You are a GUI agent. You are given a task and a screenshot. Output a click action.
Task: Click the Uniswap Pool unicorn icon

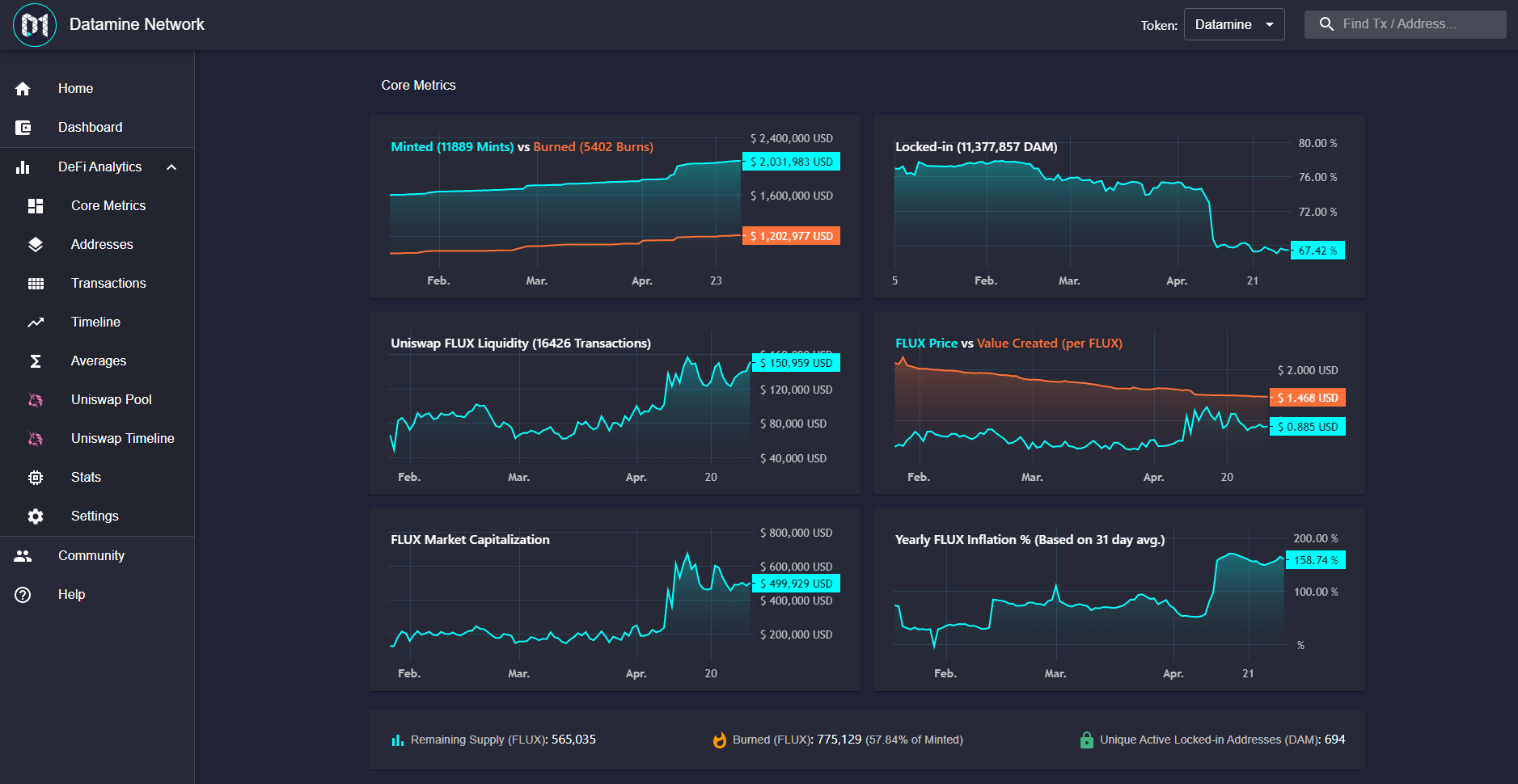(x=36, y=400)
